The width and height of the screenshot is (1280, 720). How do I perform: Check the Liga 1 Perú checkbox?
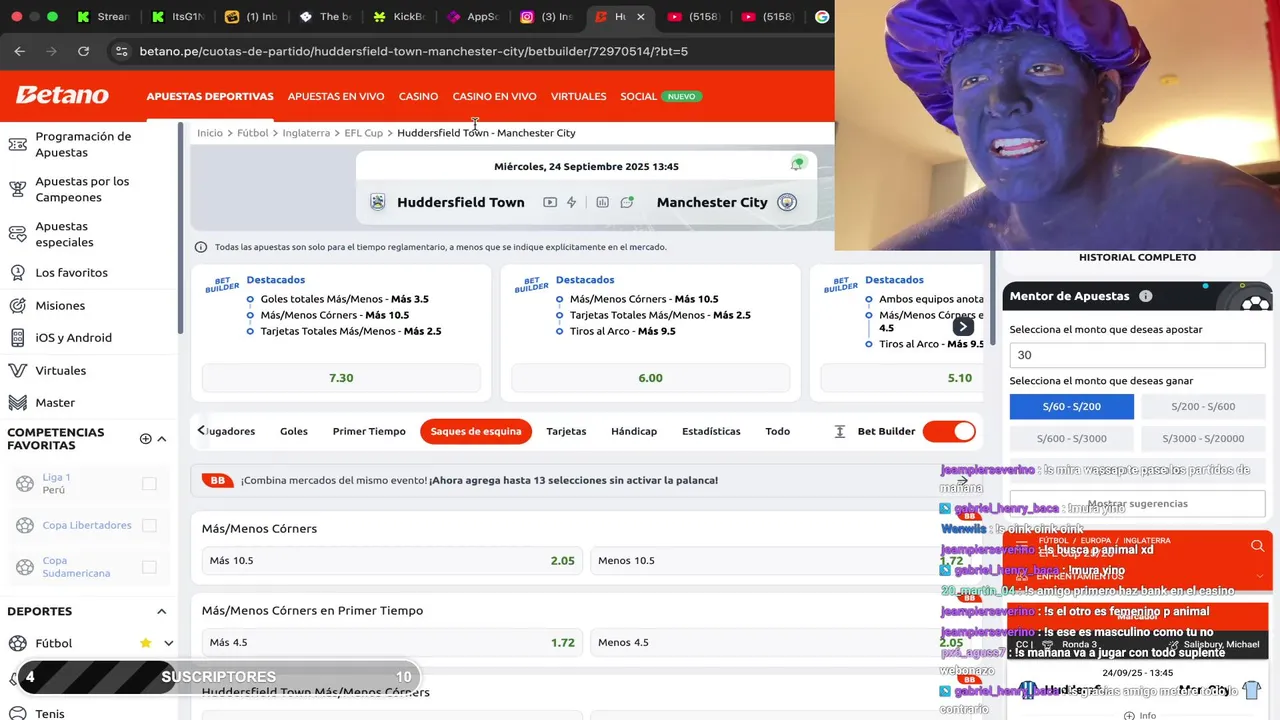[149, 484]
